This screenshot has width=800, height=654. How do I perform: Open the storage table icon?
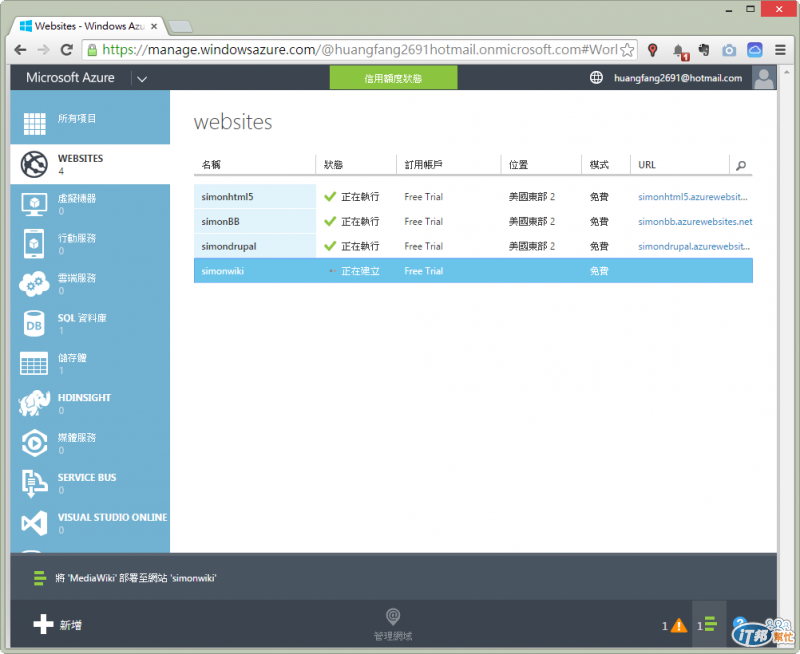pos(34,363)
